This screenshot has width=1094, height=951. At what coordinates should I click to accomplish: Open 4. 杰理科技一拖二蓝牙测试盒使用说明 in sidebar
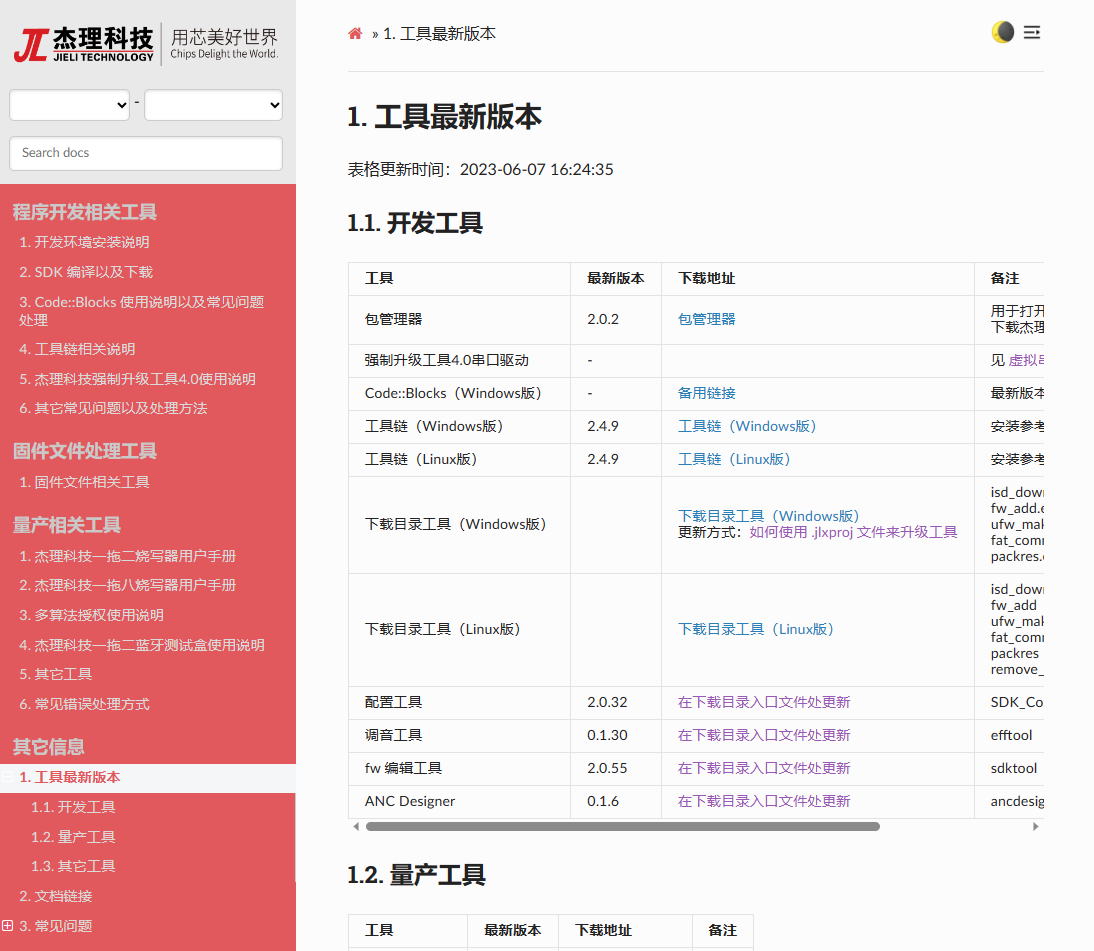[x=142, y=645]
